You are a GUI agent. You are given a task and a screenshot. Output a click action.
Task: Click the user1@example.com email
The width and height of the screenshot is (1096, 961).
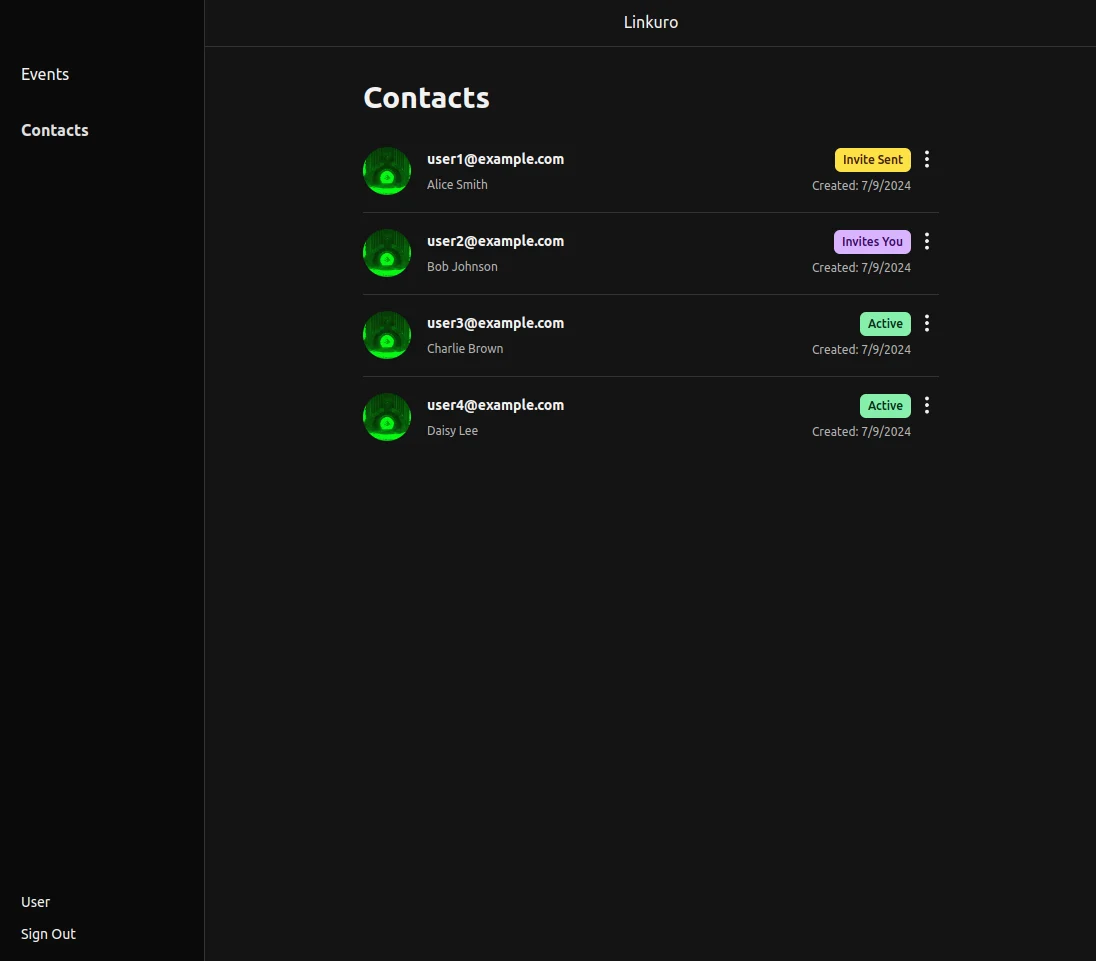pyautogui.click(x=495, y=159)
